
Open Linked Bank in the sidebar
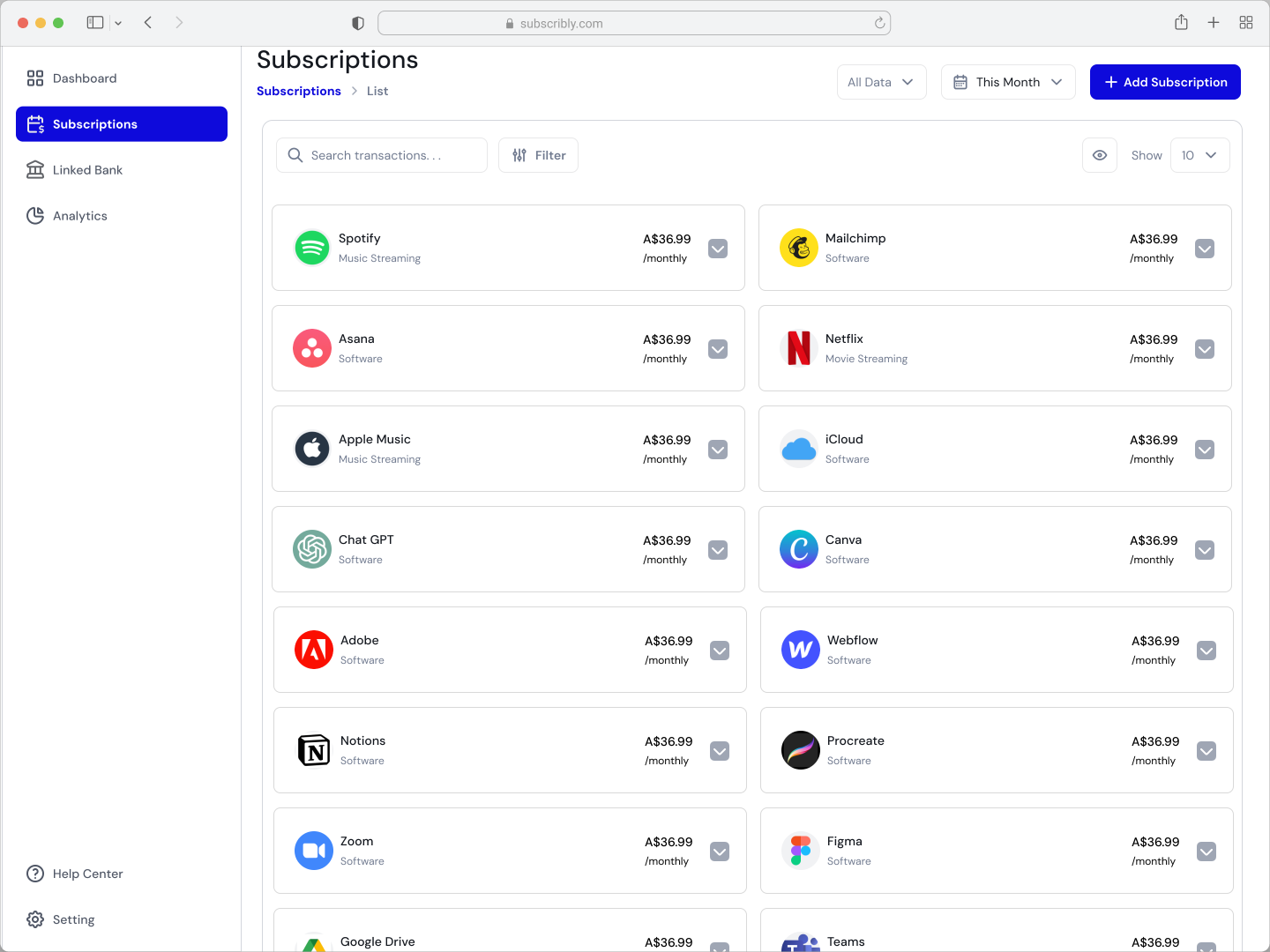pos(122,170)
